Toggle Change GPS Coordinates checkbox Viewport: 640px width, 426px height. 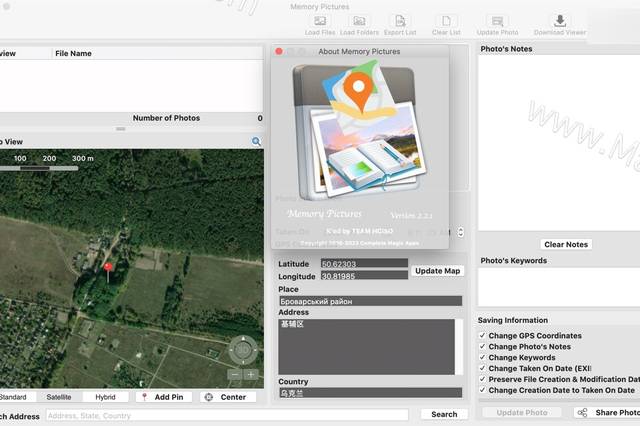482,335
